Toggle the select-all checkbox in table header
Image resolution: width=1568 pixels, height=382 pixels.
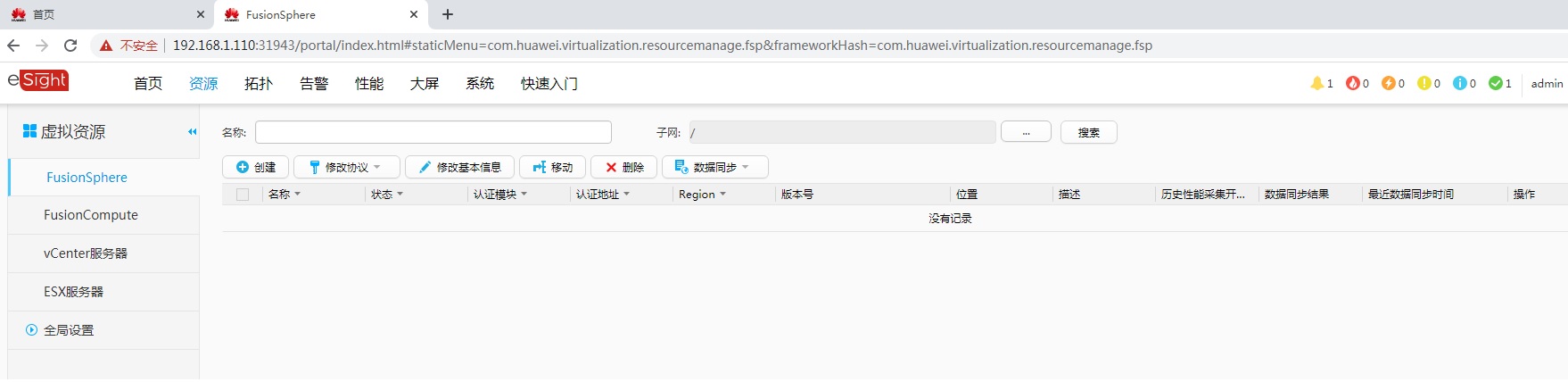(243, 195)
